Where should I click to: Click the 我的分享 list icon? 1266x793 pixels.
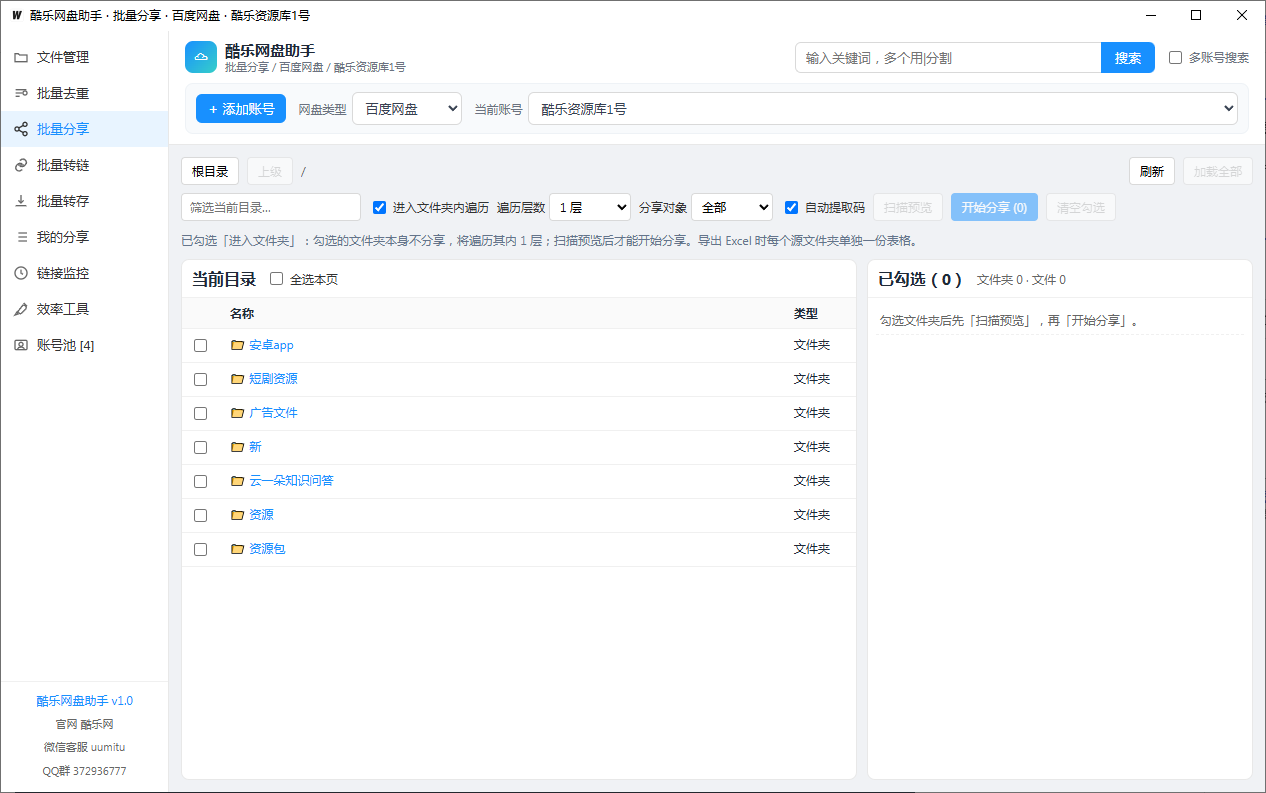pyautogui.click(x=21, y=238)
